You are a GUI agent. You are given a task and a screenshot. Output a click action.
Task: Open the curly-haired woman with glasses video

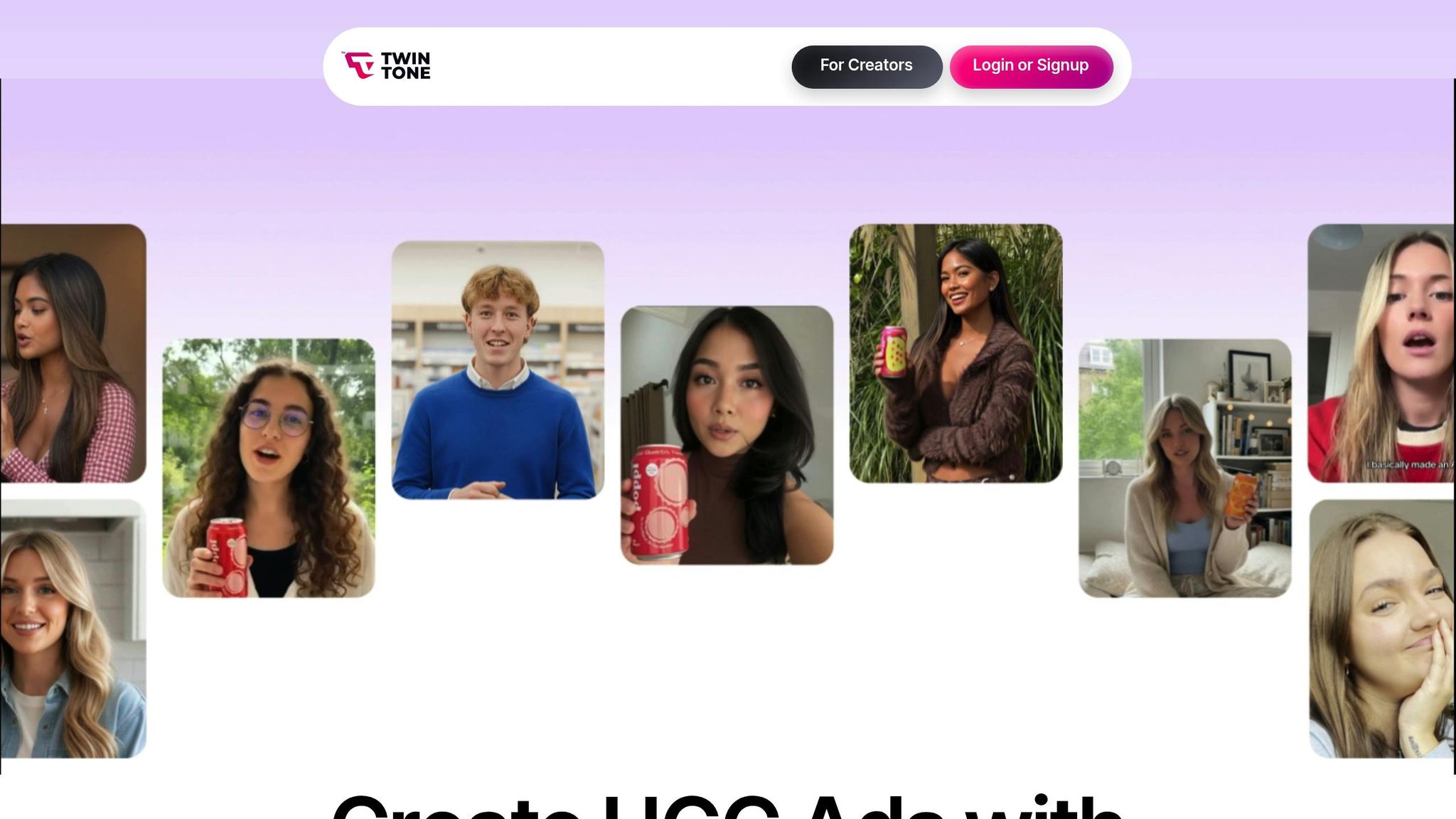point(269,468)
